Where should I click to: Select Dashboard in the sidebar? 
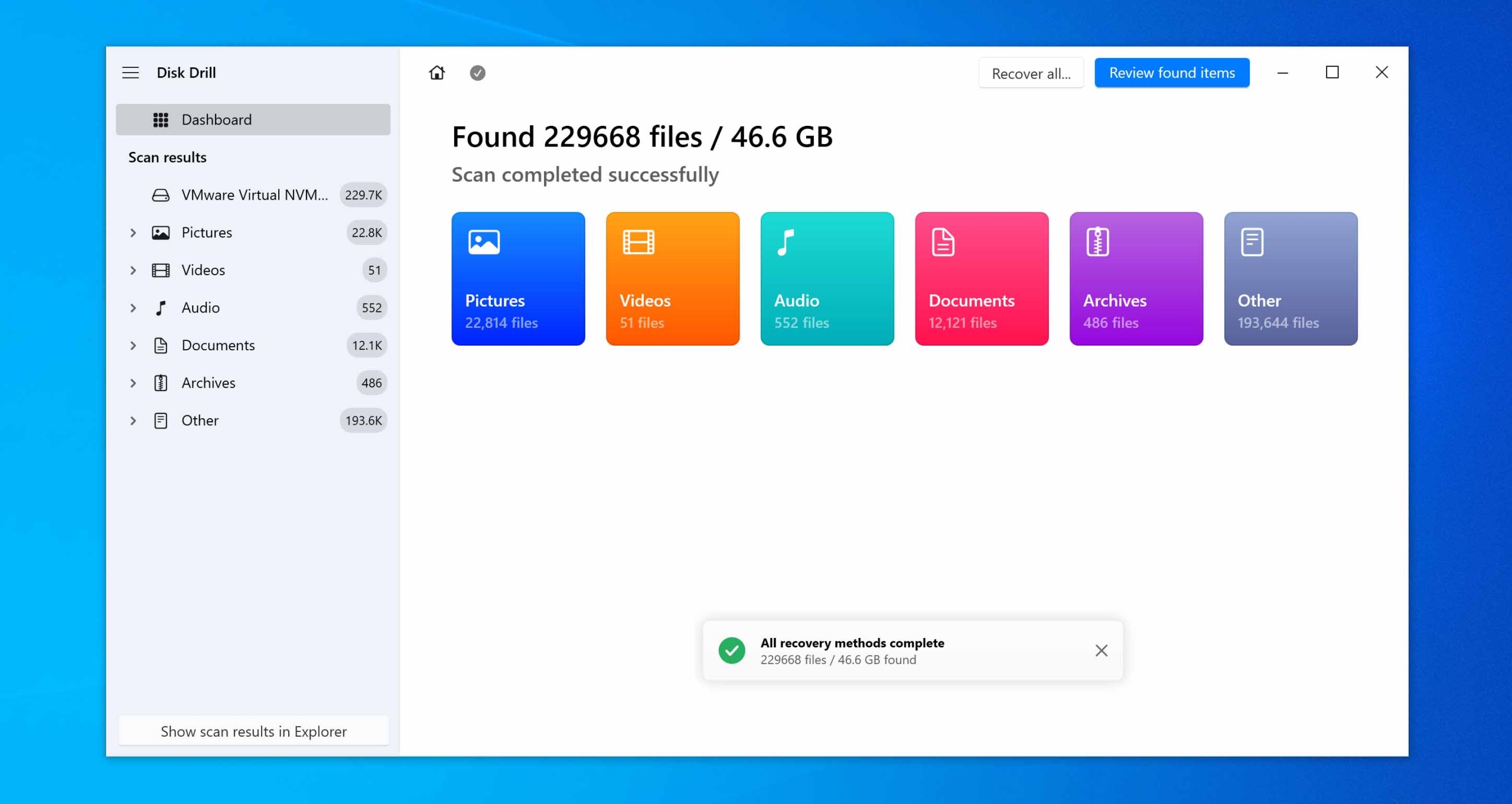point(253,120)
